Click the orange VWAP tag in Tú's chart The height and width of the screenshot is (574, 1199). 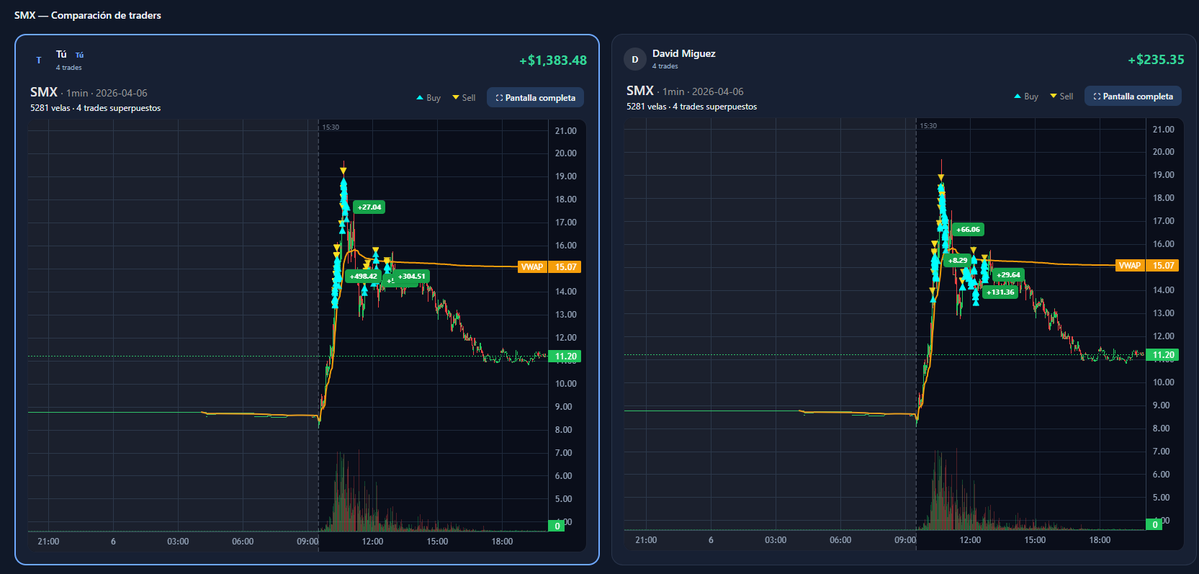pos(531,267)
